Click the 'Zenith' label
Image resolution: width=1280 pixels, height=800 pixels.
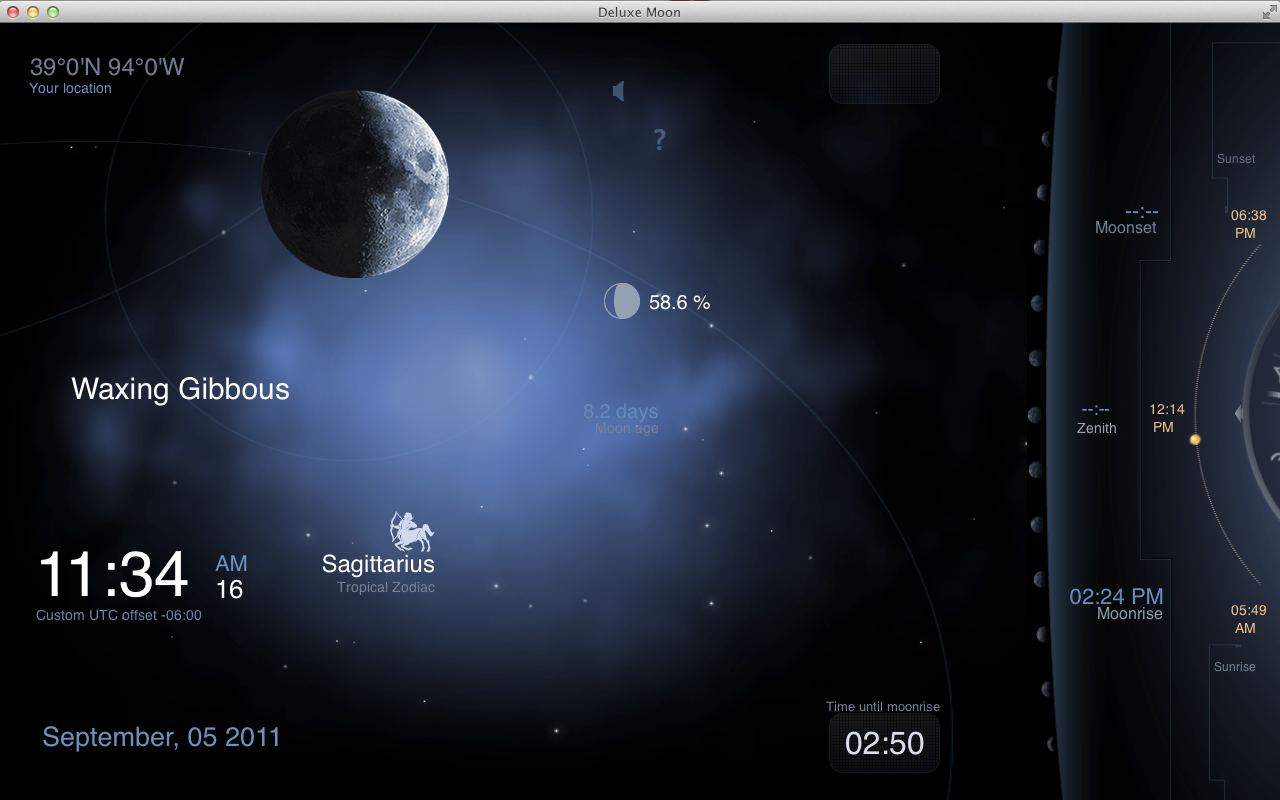coord(1097,428)
